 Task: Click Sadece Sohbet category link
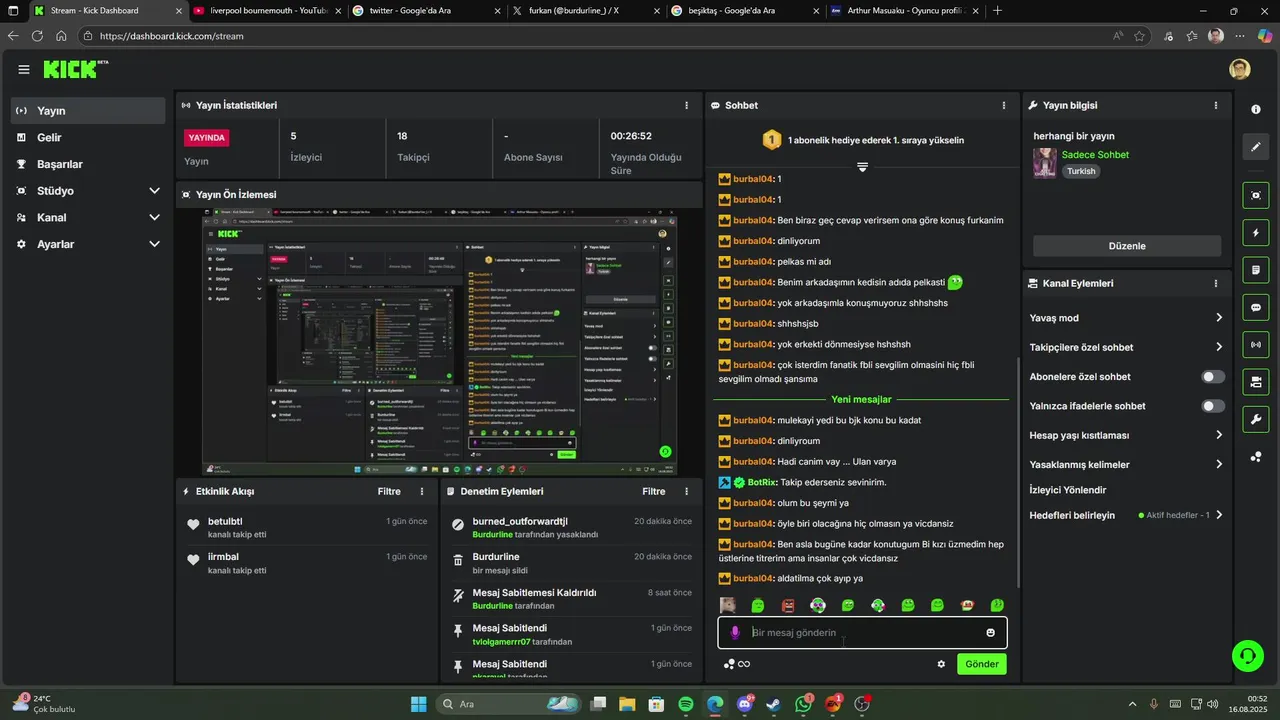click(1095, 155)
